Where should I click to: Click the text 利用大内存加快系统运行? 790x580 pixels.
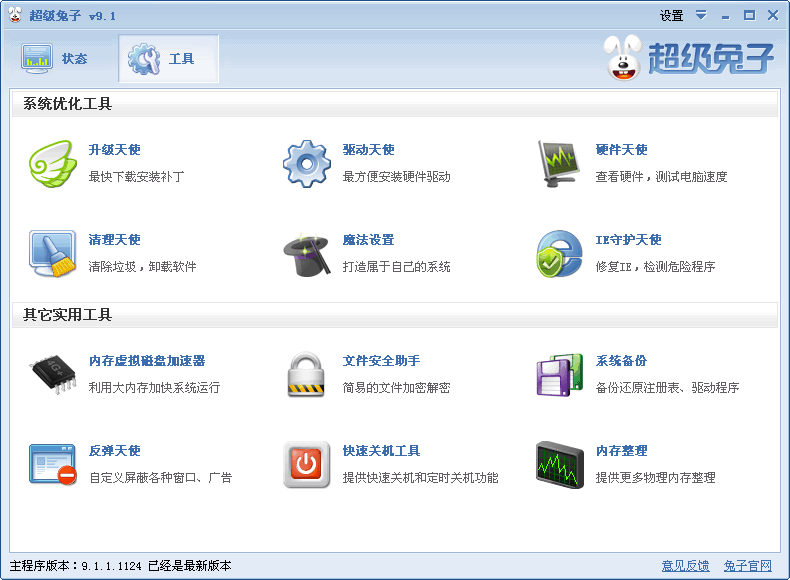pyautogui.click(x=154, y=388)
